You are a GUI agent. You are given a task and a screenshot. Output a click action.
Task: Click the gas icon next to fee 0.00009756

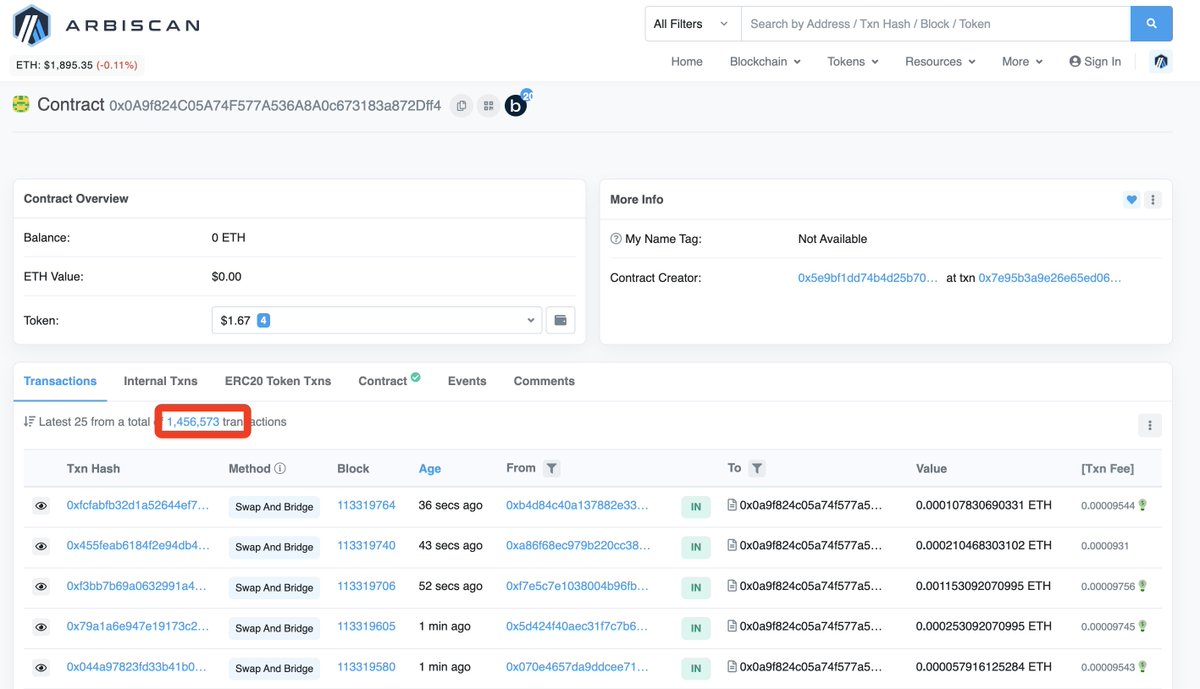pos(1142,586)
